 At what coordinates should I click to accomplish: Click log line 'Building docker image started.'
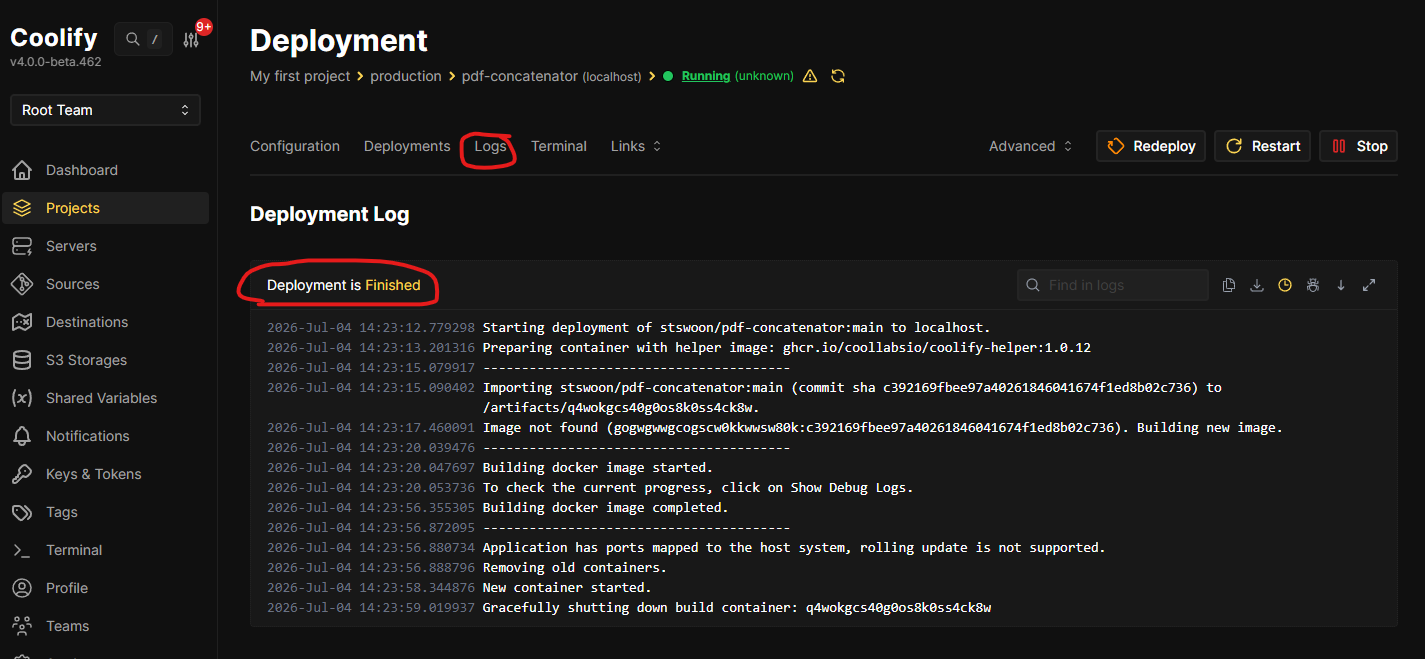(x=598, y=467)
